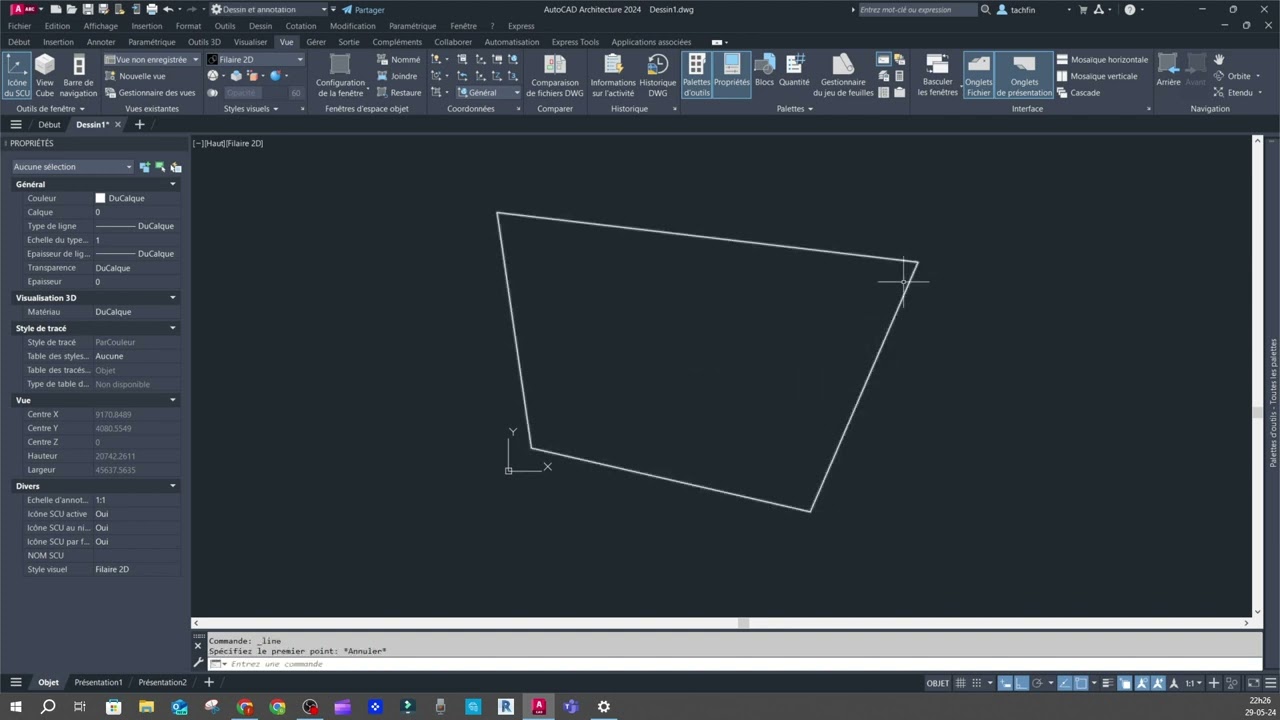Viewport: 1280px width, 720px height.
Task: Open the Aucune sélection dropdown
Action: coord(72,167)
